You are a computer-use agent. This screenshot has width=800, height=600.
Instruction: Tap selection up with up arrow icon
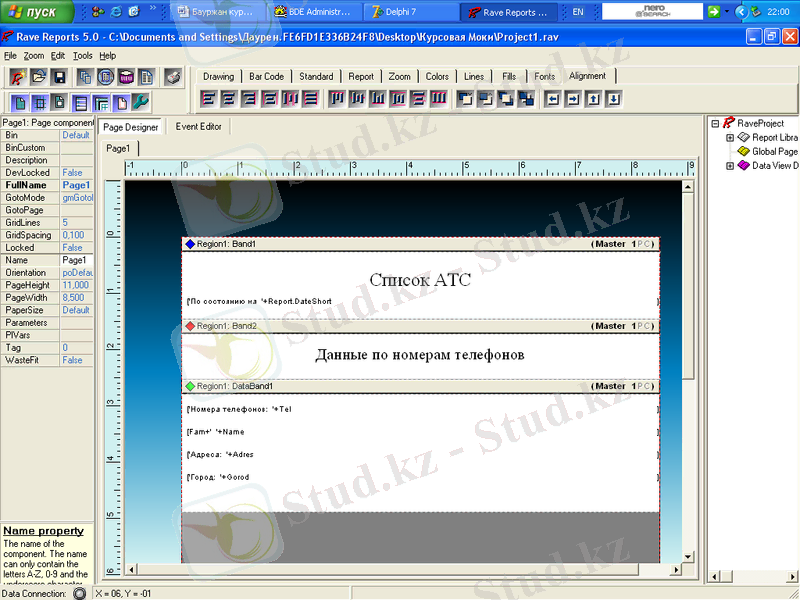tap(593, 98)
